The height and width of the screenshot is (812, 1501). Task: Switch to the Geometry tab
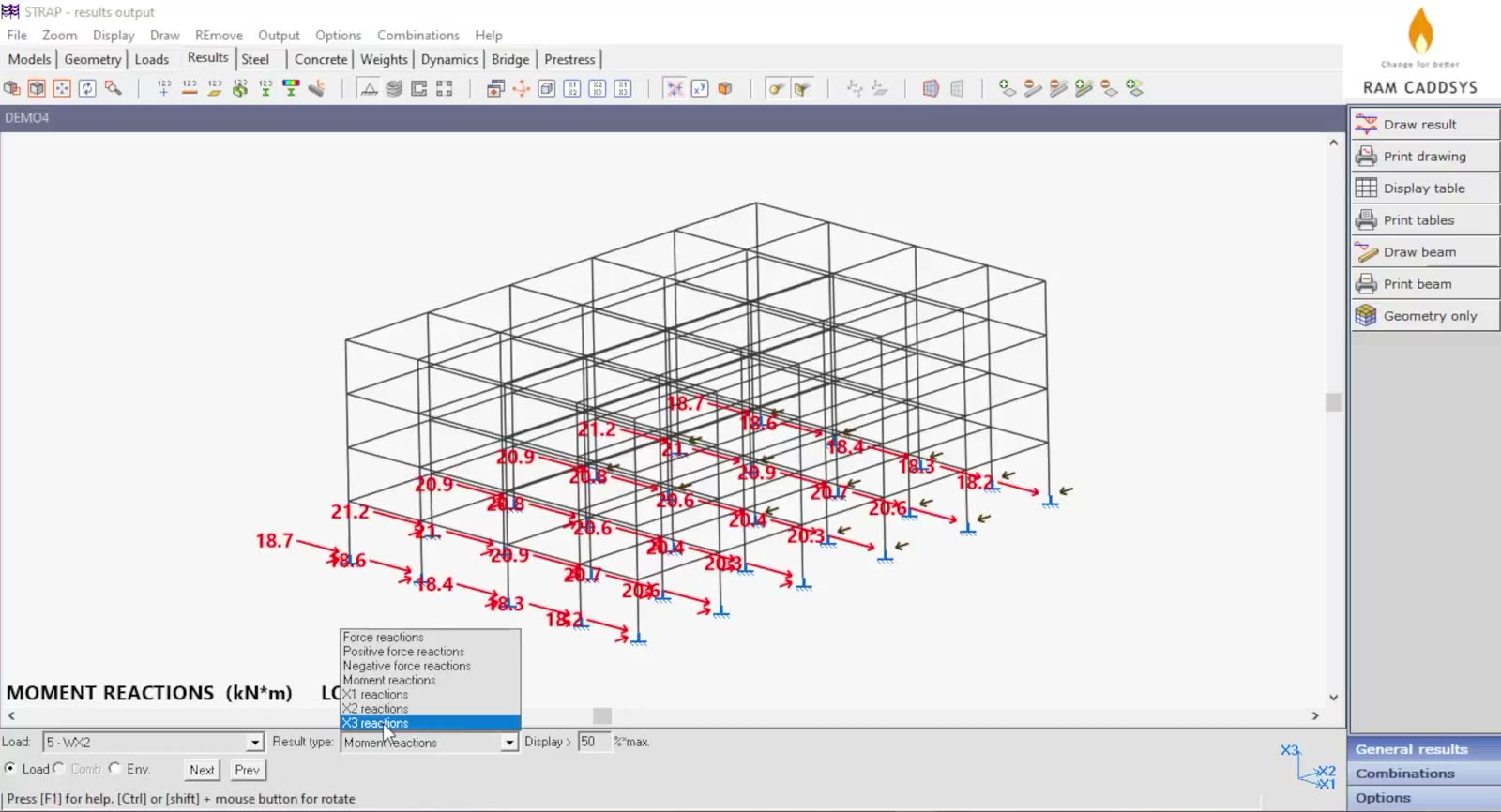click(92, 59)
